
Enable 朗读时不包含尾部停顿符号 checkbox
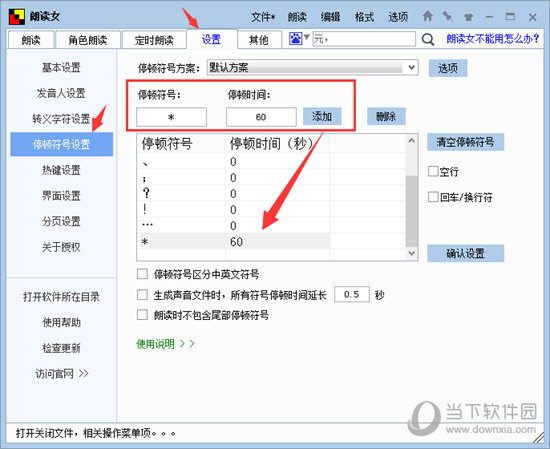(x=142, y=315)
